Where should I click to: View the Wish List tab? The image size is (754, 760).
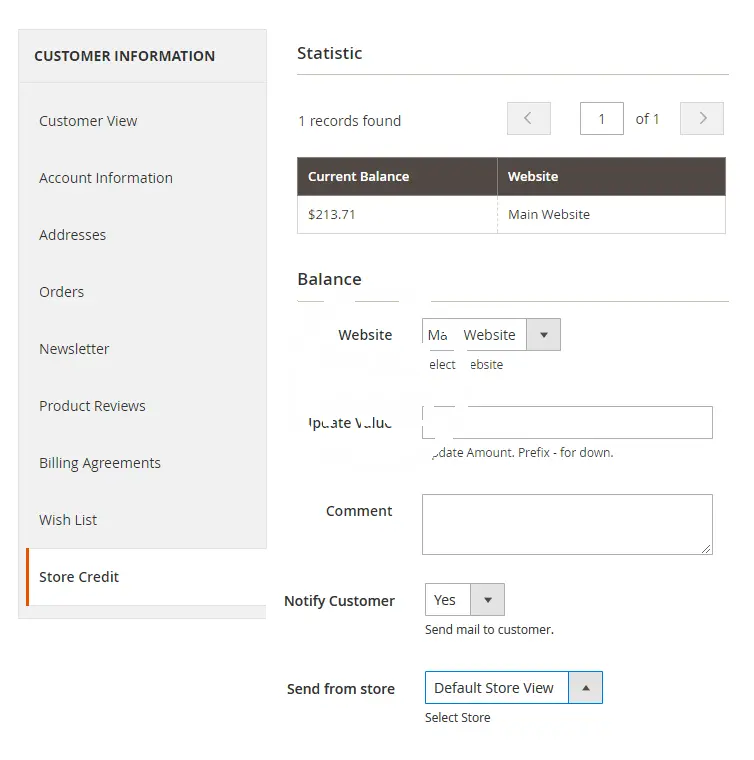pos(68,520)
